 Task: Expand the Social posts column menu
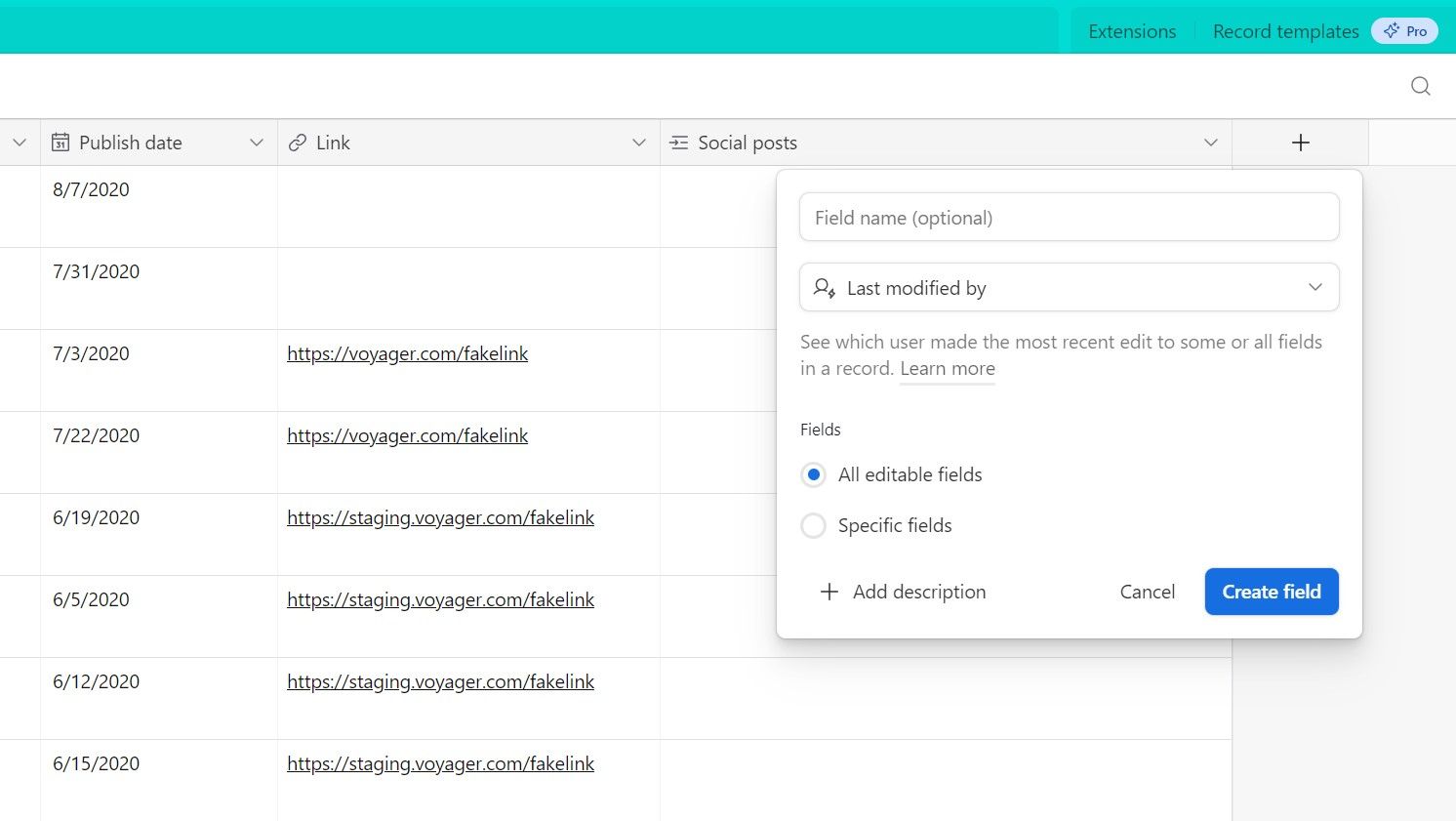[1211, 143]
